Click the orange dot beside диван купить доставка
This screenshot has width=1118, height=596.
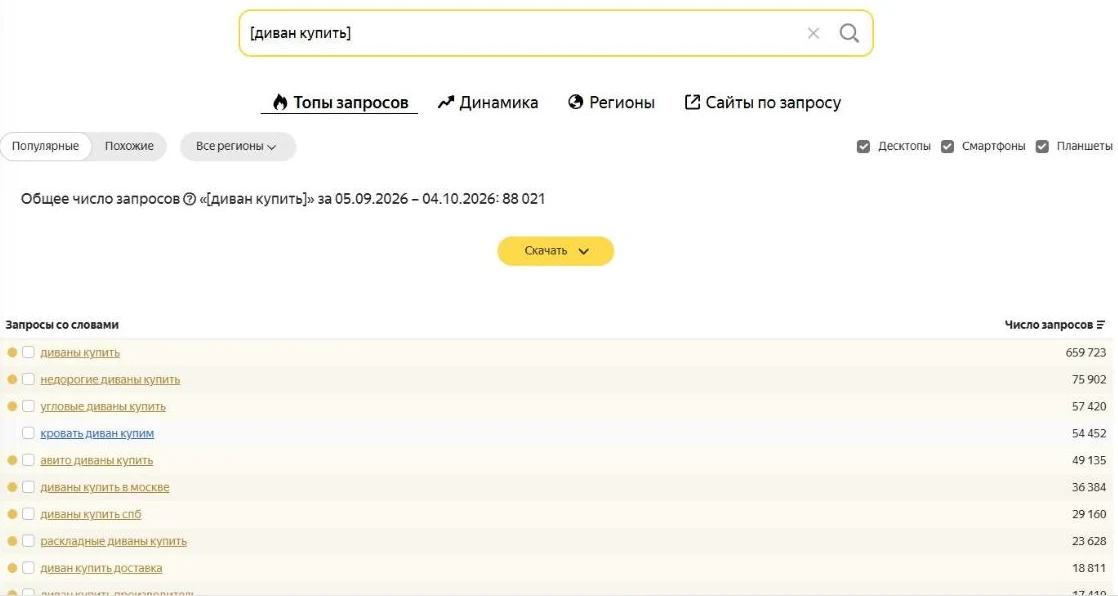(x=12, y=568)
